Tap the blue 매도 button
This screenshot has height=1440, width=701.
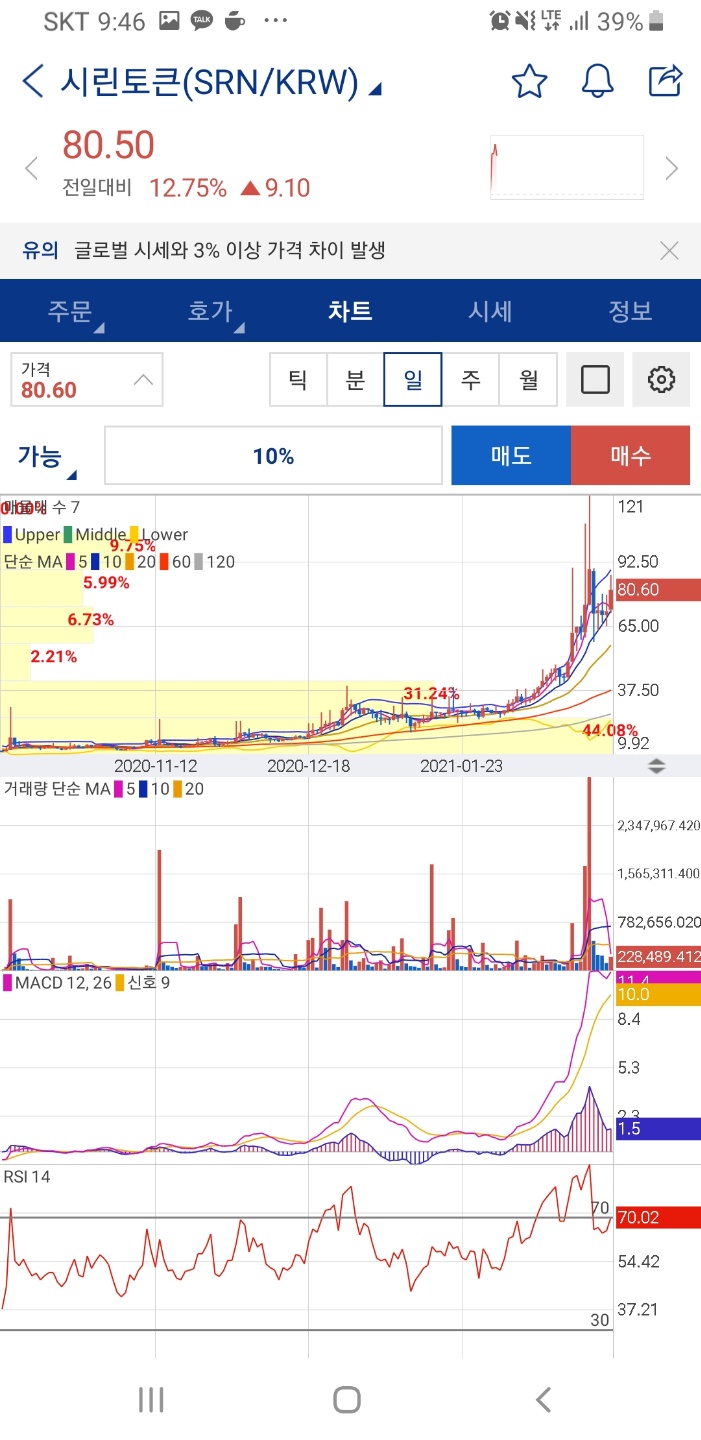pyautogui.click(x=511, y=455)
